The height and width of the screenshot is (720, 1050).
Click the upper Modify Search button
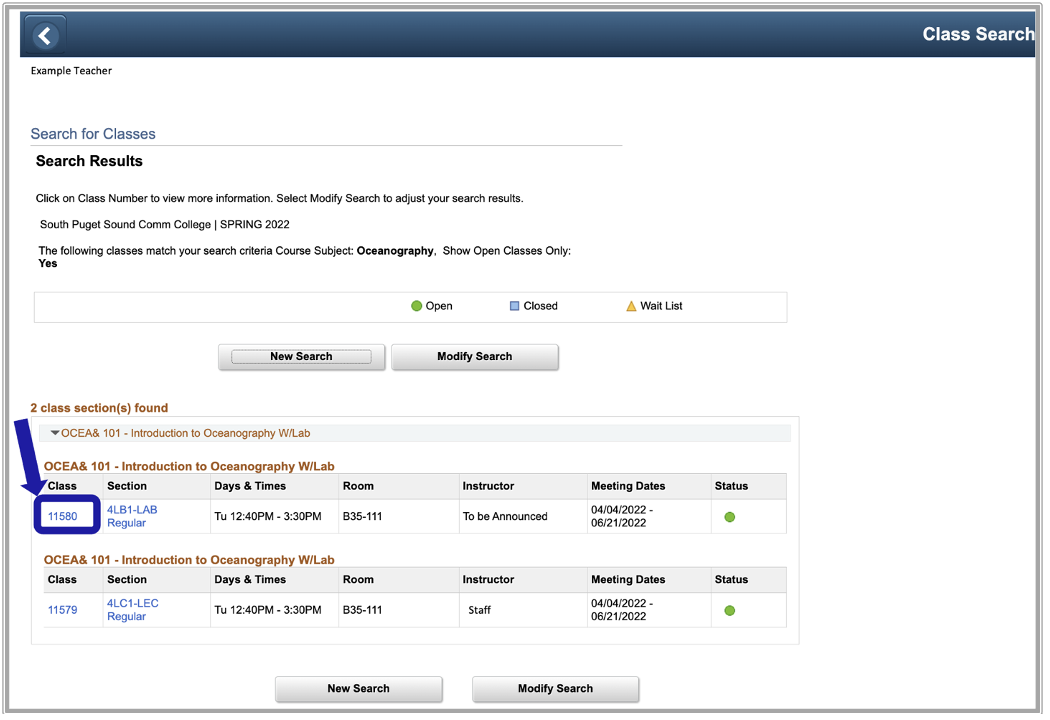coord(474,357)
